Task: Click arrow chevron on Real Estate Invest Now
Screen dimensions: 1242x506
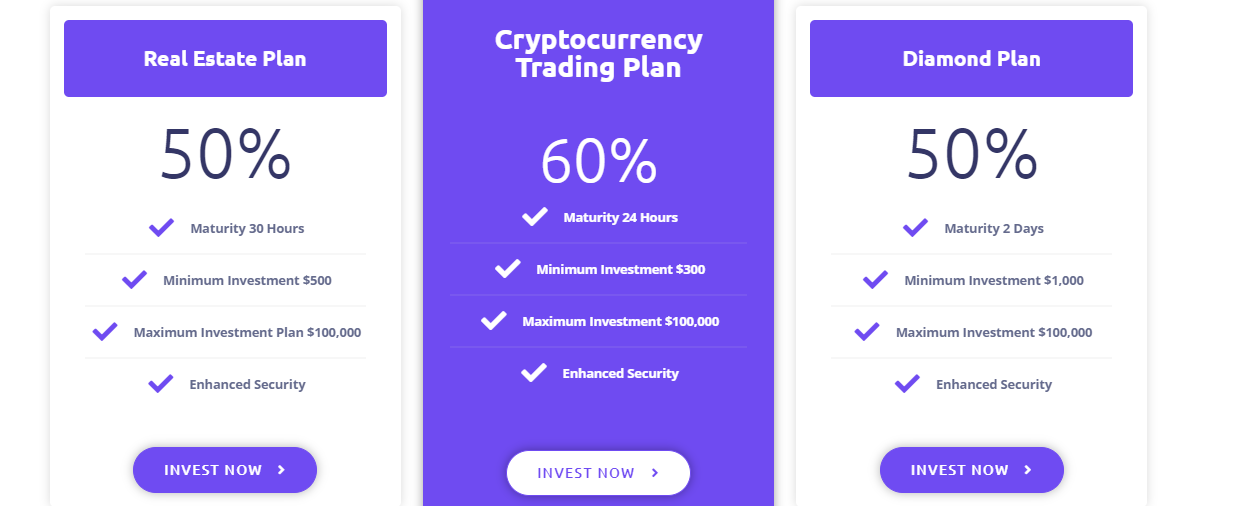Action: [x=281, y=470]
